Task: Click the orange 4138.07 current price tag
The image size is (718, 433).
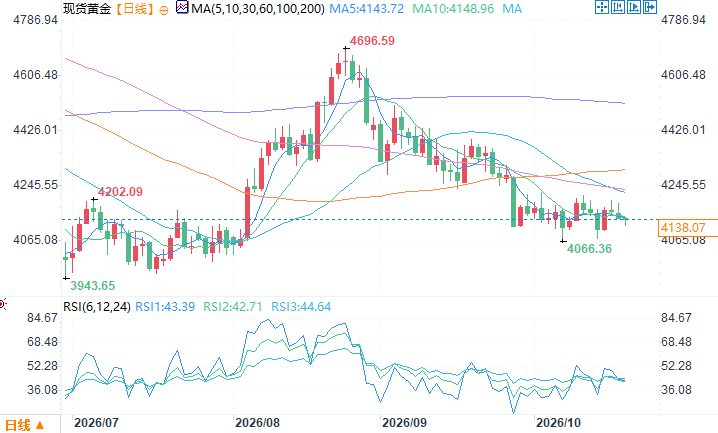Action: click(683, 227)
